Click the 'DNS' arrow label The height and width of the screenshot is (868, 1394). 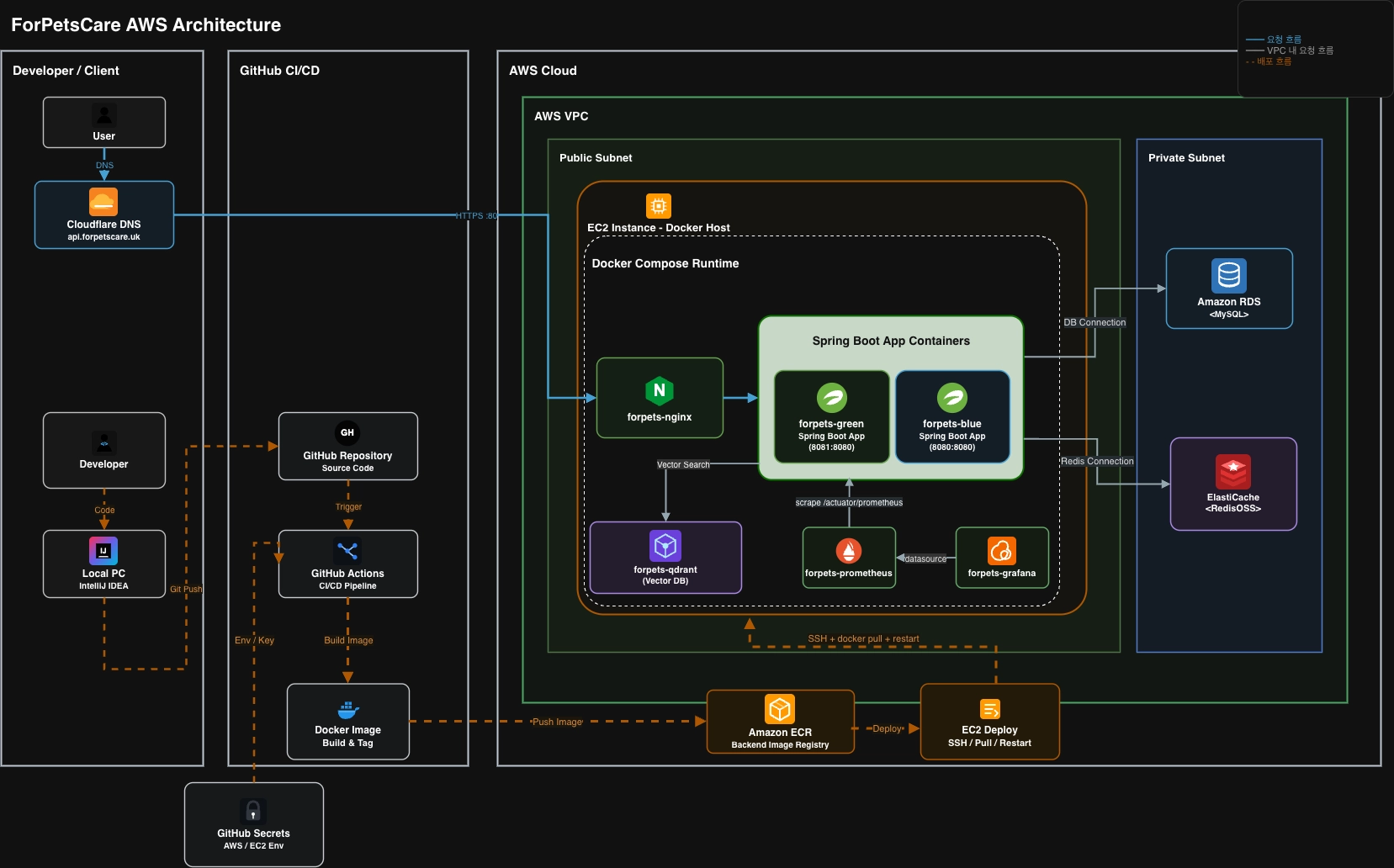pyautogui.click(x=104, y=166)
